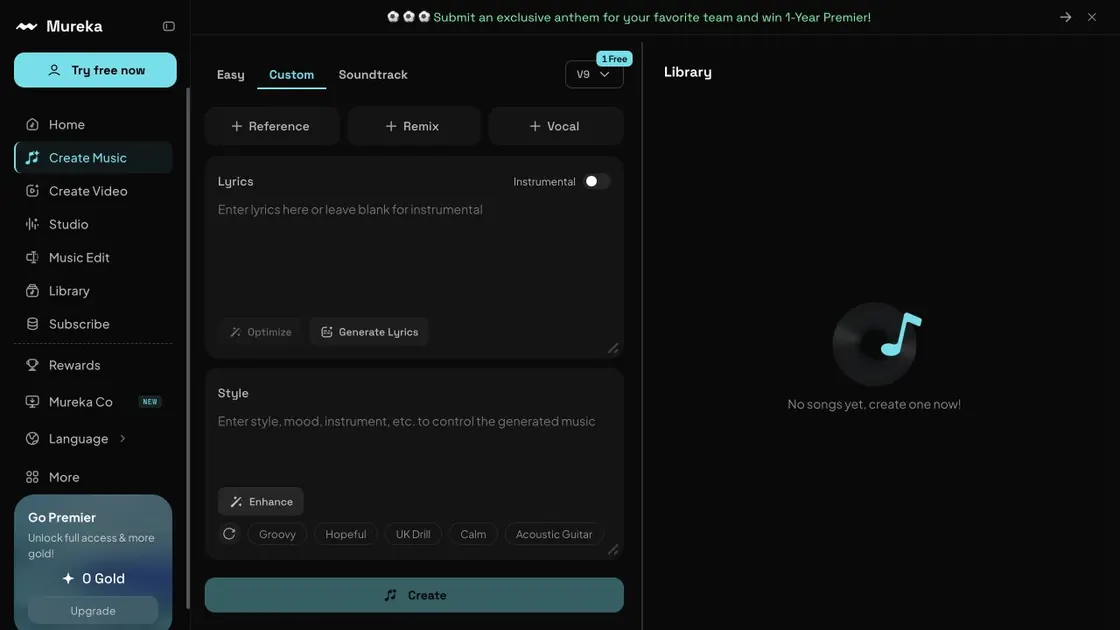Open Music Edit page
Image resolution: width=1120 pixels, height=630 pixels.
[93, 257]
